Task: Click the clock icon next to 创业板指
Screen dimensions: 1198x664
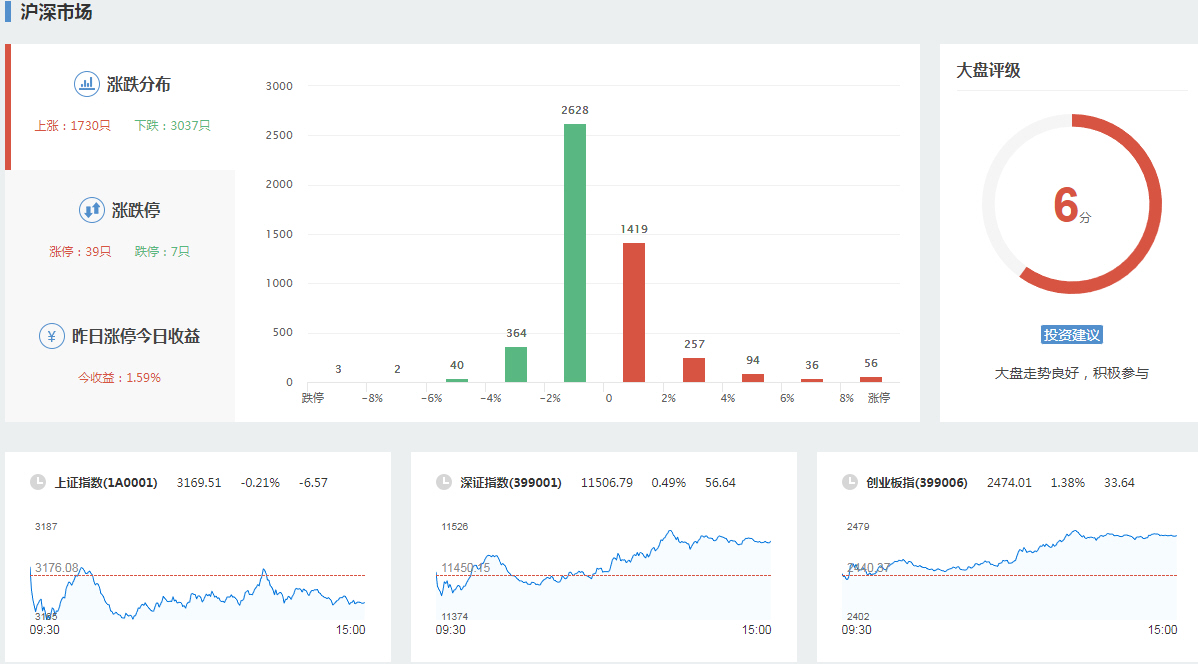Action: 850,482
